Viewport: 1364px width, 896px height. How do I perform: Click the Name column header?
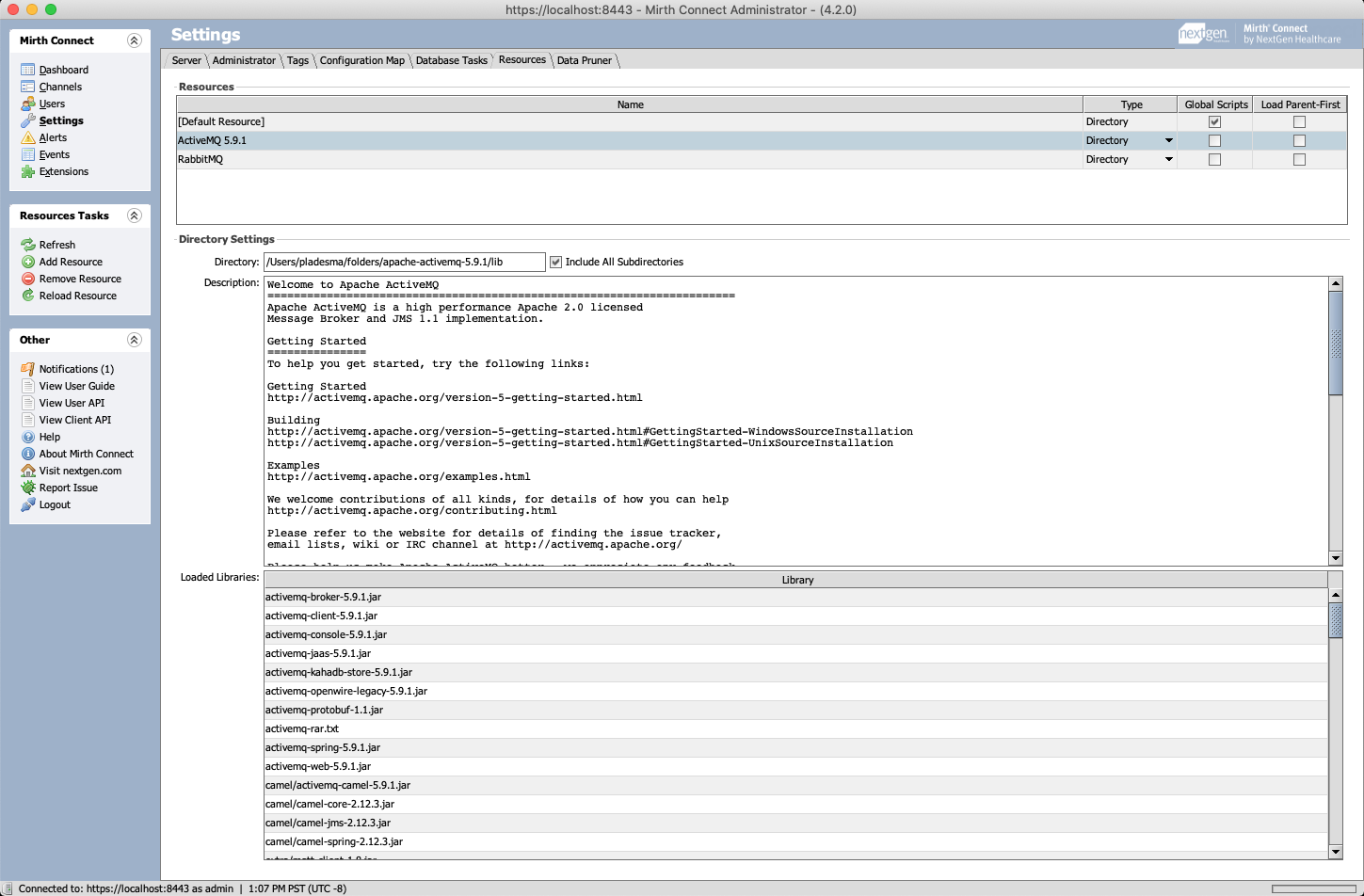[630, 104]
